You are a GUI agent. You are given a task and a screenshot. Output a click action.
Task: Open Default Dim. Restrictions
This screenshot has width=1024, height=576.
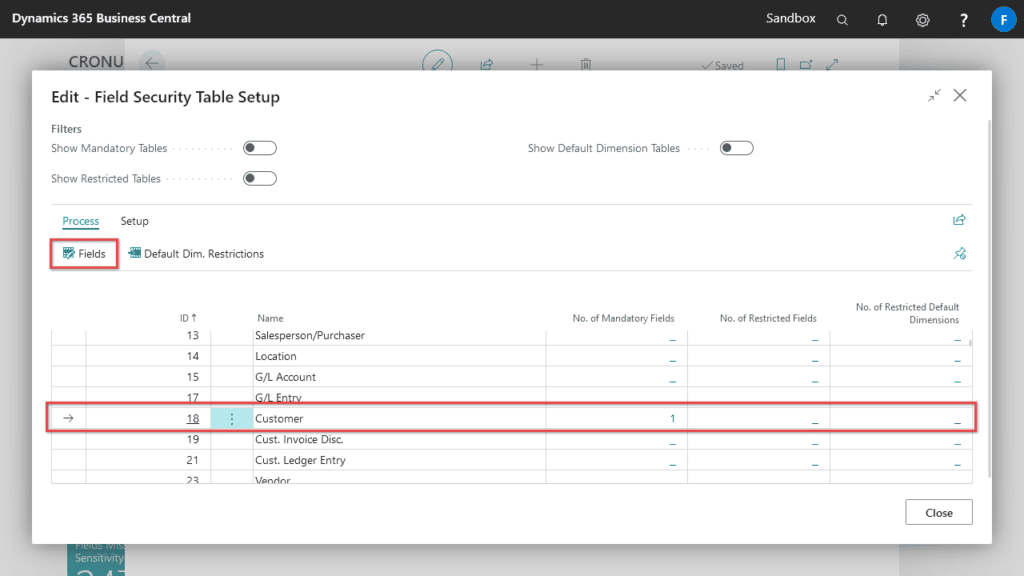196,254
